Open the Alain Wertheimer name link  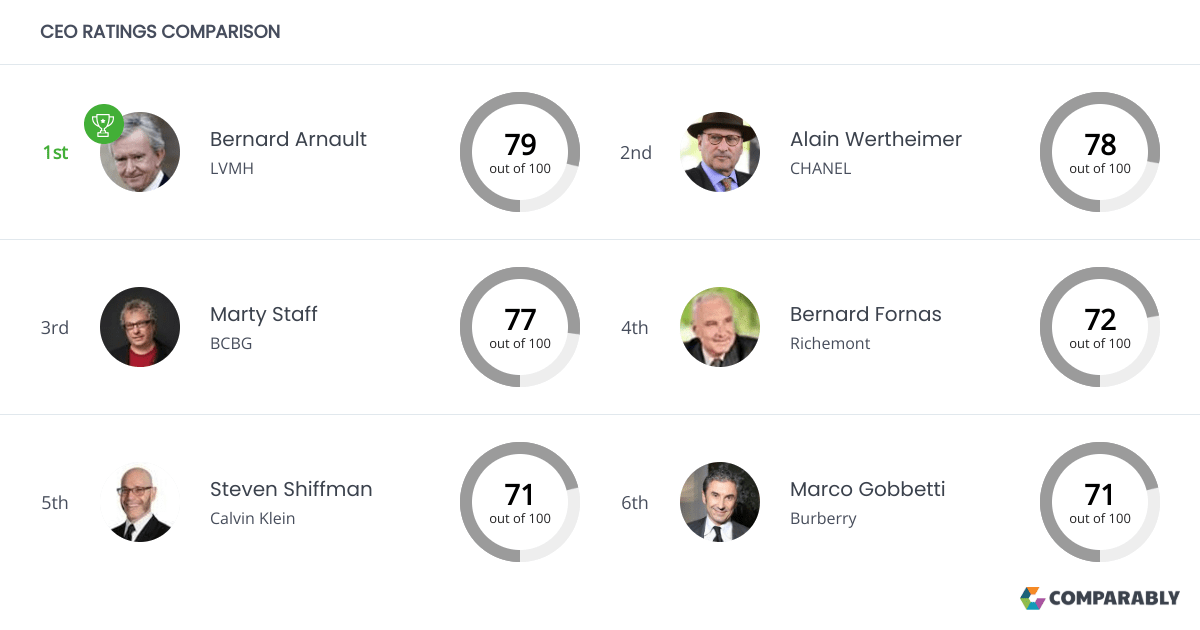875,139
